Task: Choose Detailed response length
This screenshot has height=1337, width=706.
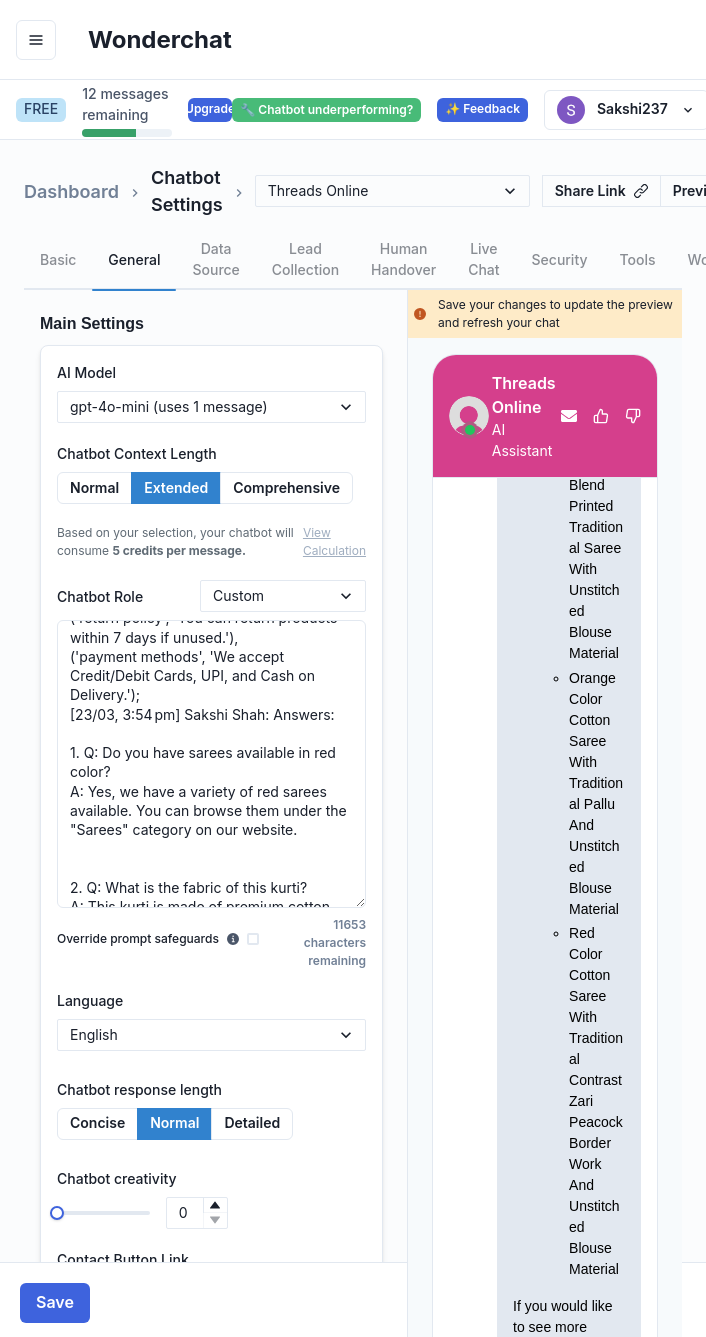Action: pyautogui.click(x=252, y=1123)
